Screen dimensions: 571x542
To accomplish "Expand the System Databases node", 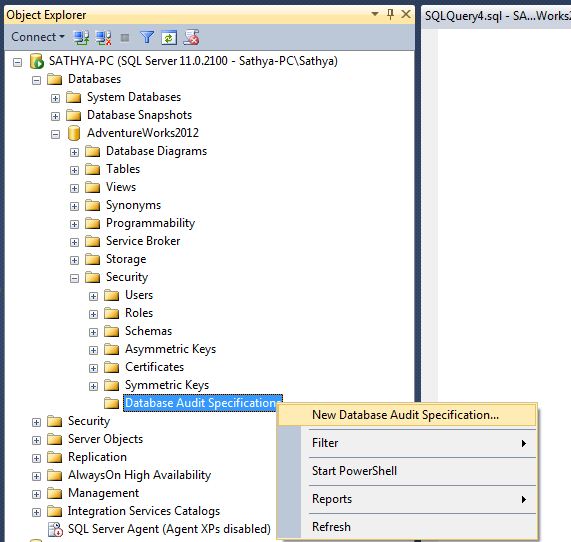I will point(55,98).
